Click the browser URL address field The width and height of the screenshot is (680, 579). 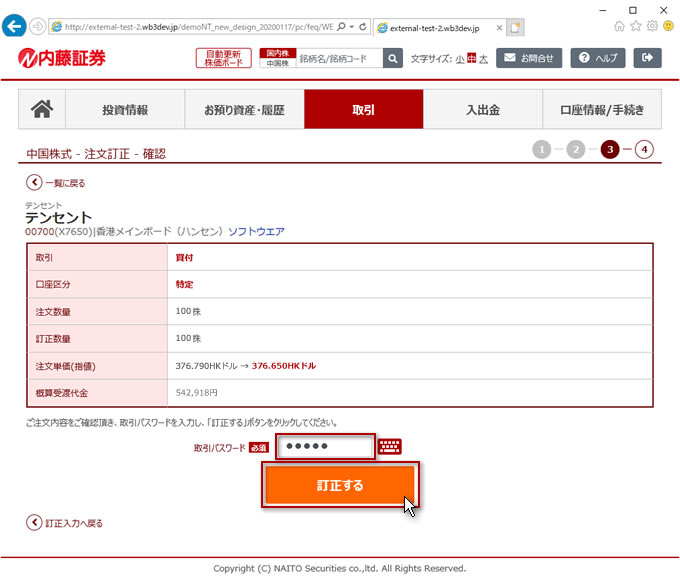(x=199, y=27)
